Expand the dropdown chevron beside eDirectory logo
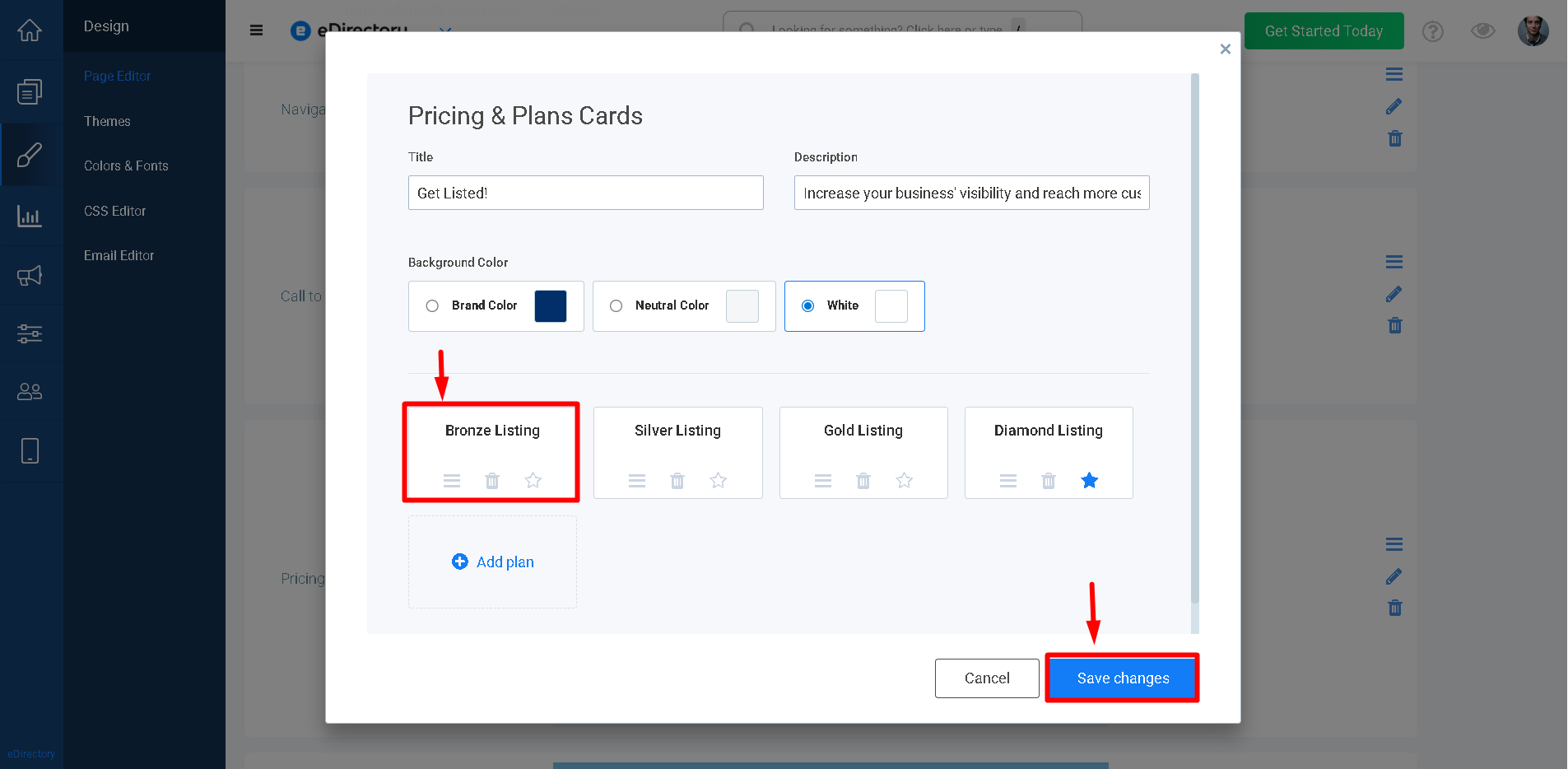Viewport: 1568px width, 769px height. coord(445,30)
